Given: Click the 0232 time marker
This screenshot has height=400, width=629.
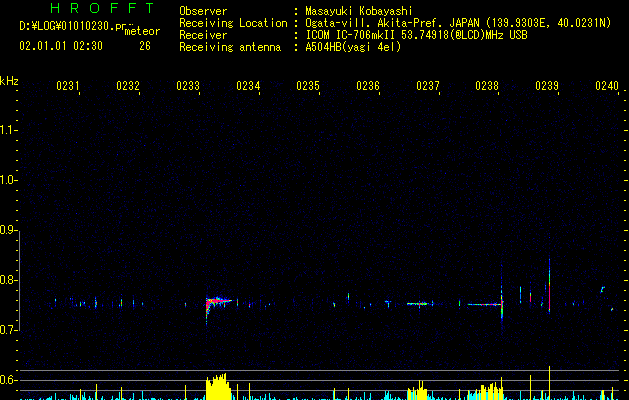Looking at the screenshot, I should point(128,86).
